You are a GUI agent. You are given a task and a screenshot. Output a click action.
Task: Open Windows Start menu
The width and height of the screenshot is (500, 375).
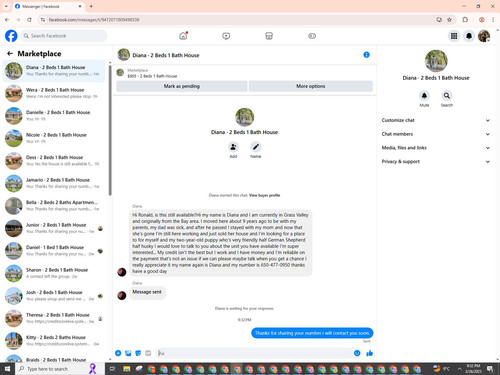click(x=7, y=369)
